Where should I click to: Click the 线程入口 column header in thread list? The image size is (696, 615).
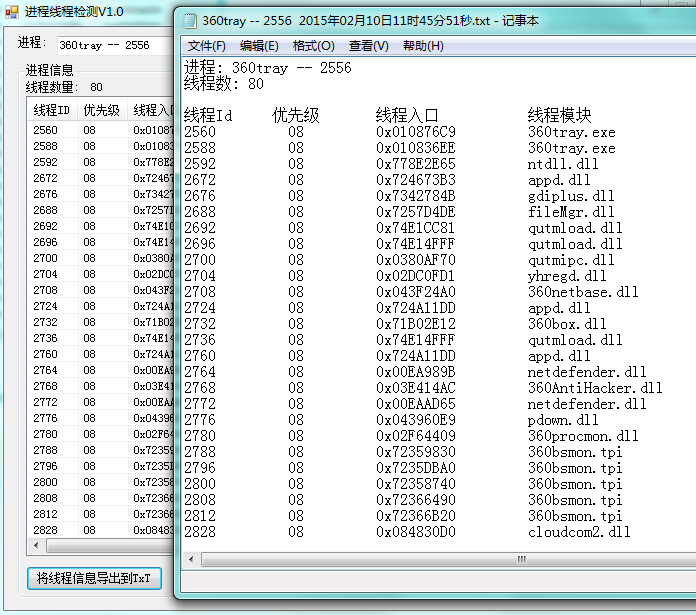click(x=151, y=110)
